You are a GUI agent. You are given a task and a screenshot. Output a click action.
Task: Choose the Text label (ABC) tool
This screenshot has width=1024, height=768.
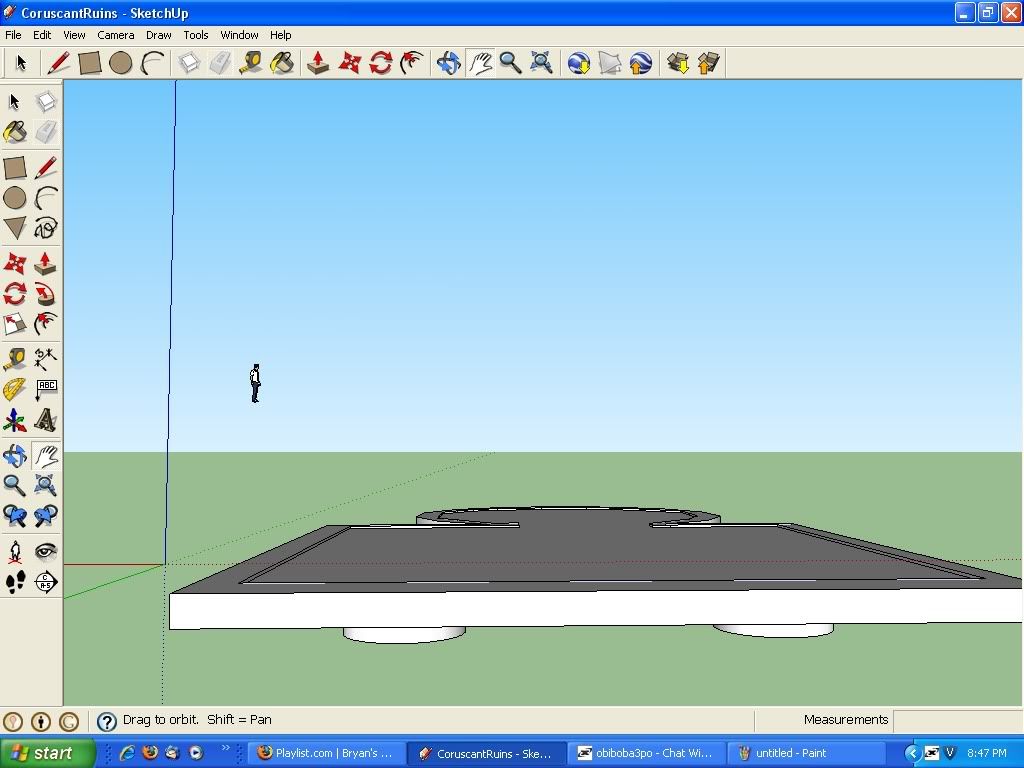click(x=46, y=390)
